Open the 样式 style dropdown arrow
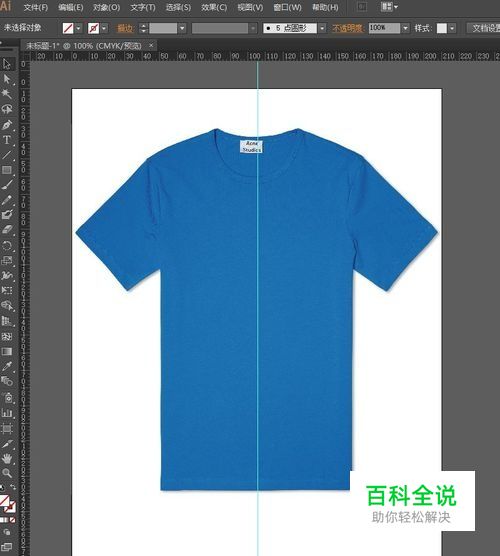Viewport: 500px width, 556px height. 452,28
